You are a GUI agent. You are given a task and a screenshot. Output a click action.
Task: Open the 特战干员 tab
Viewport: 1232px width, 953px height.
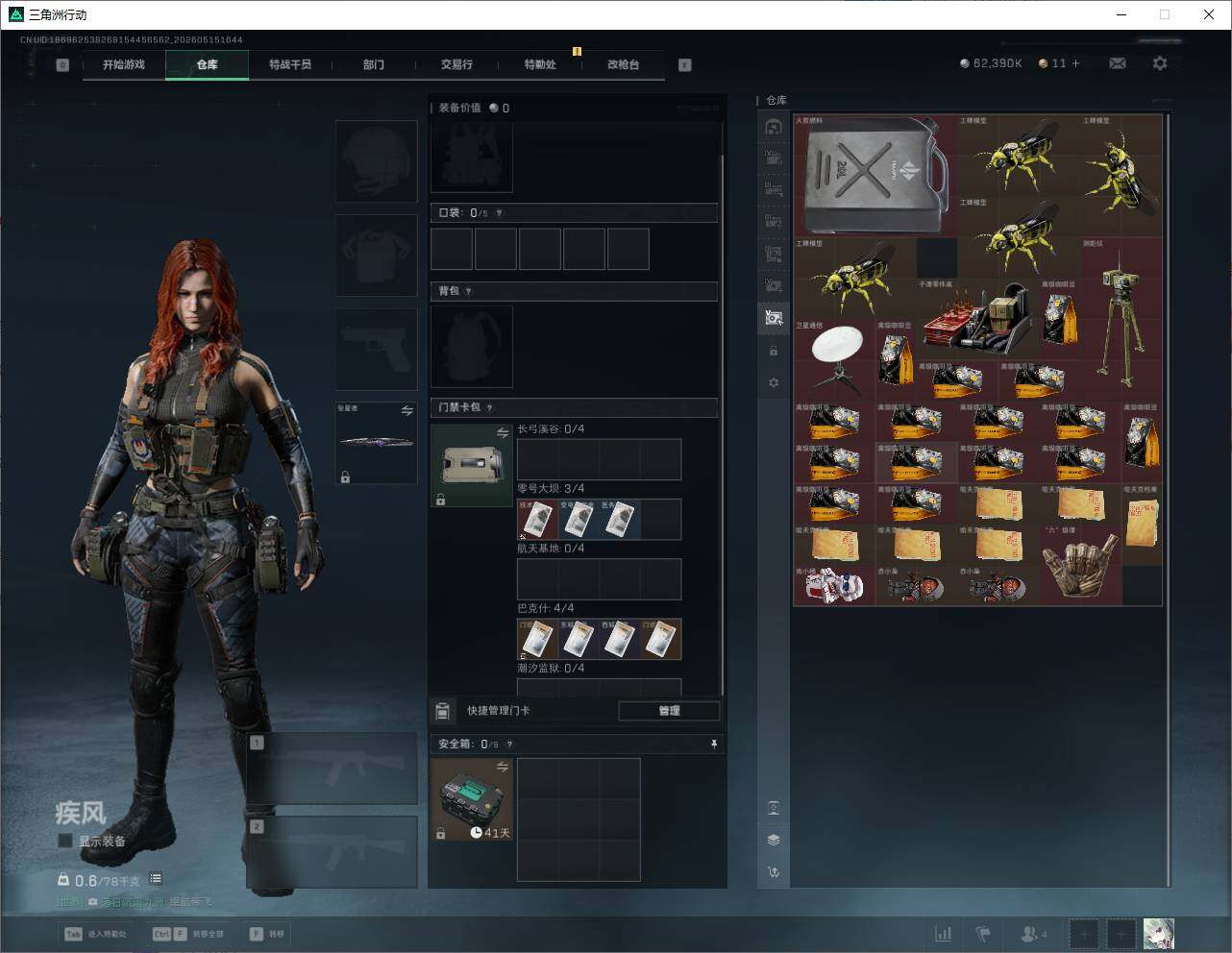[290, 64]
